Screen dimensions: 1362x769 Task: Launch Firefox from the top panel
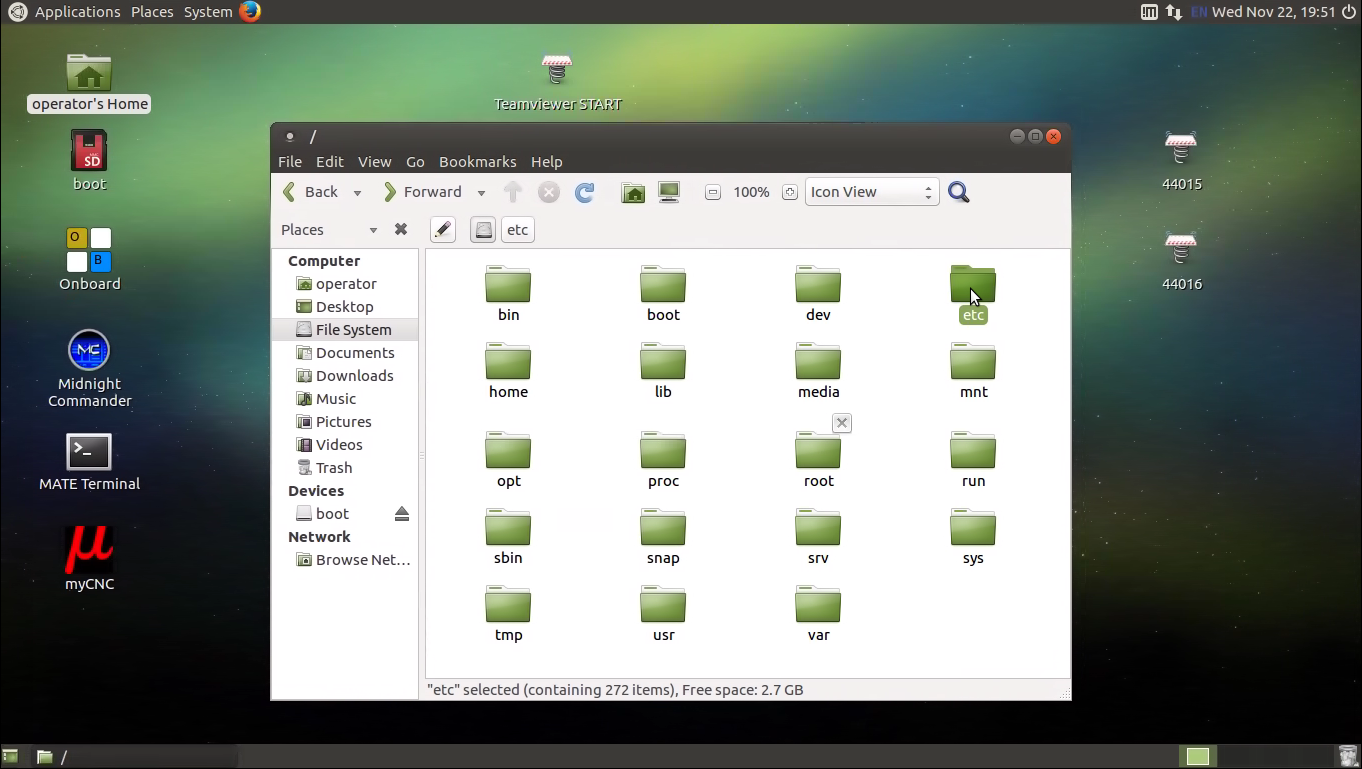pos(250,12)
